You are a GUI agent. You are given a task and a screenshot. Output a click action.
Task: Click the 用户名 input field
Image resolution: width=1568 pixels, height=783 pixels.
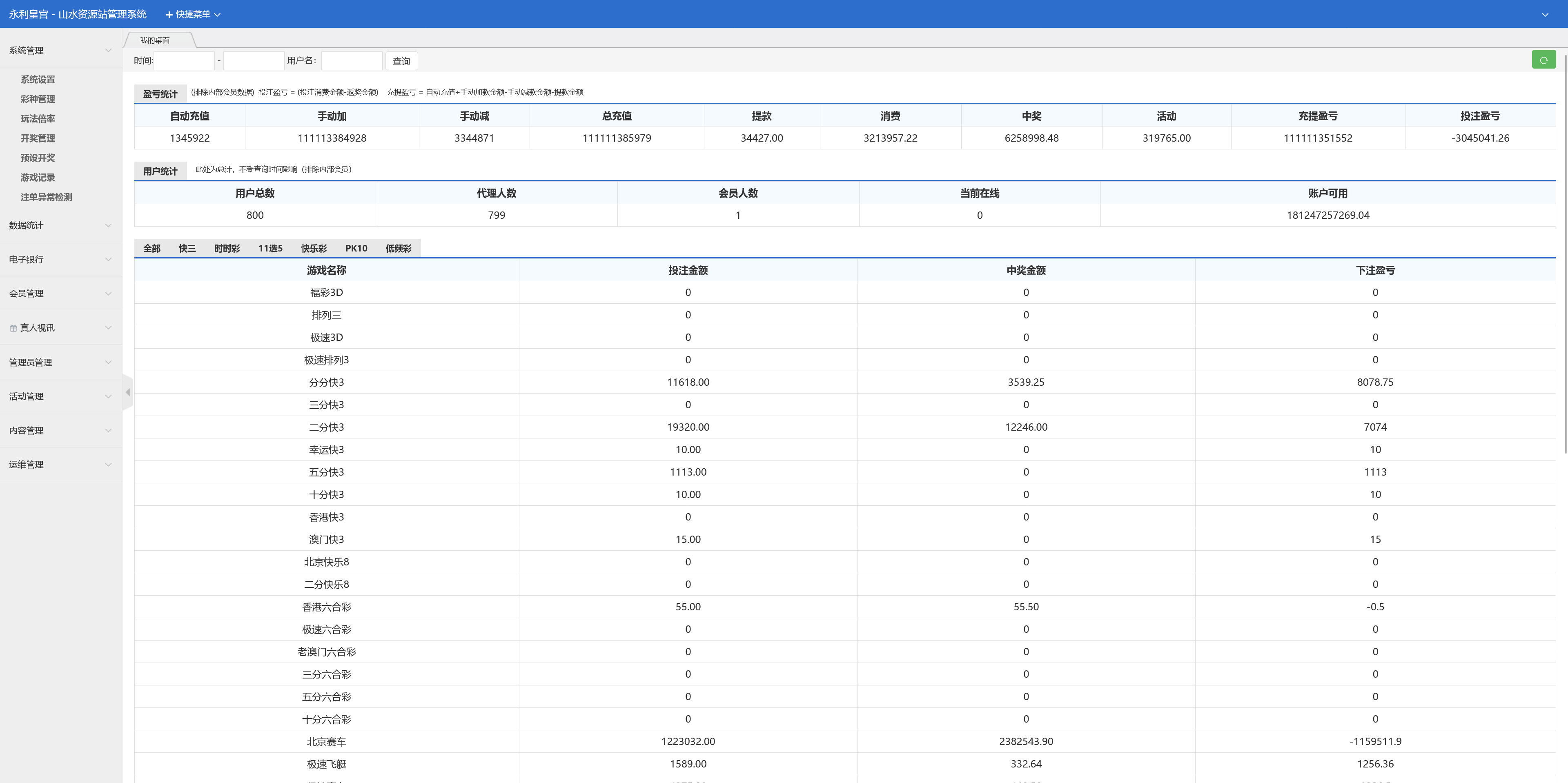(351, 61)
